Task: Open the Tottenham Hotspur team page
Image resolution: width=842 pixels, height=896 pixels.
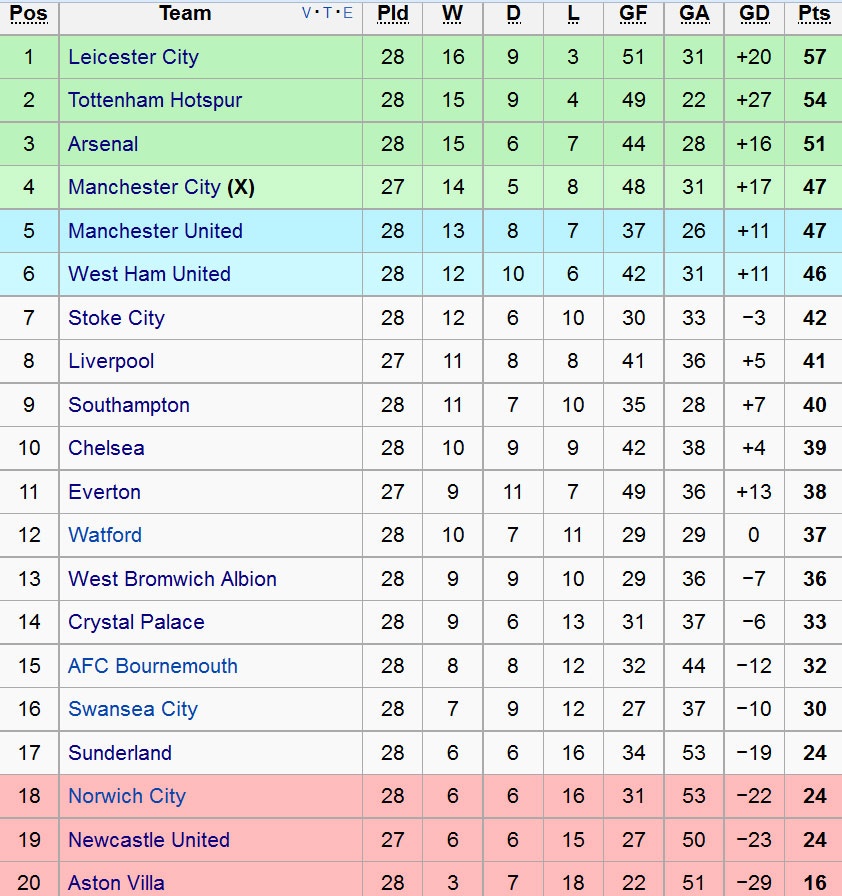Action: pos(155,100)
